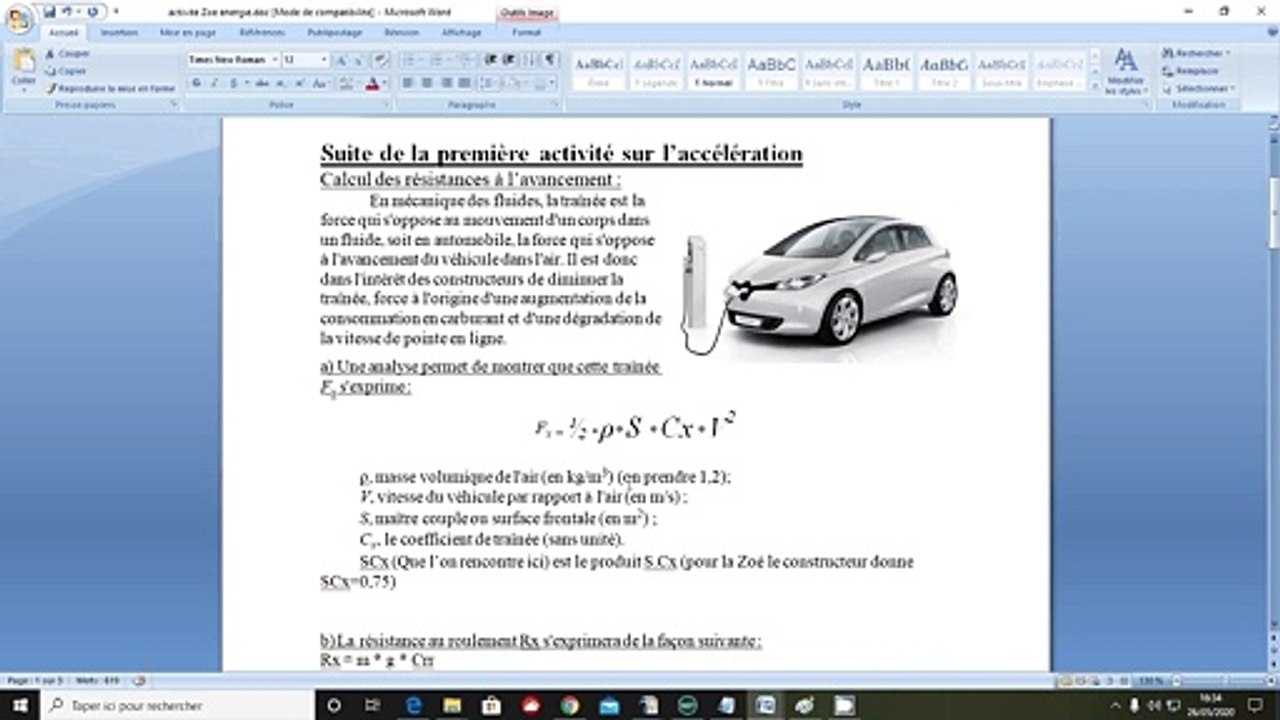The width and height of the screenshot is (1280, 720).
Task: Apply the Titre 1 style
Action: [x=886, y=71]
